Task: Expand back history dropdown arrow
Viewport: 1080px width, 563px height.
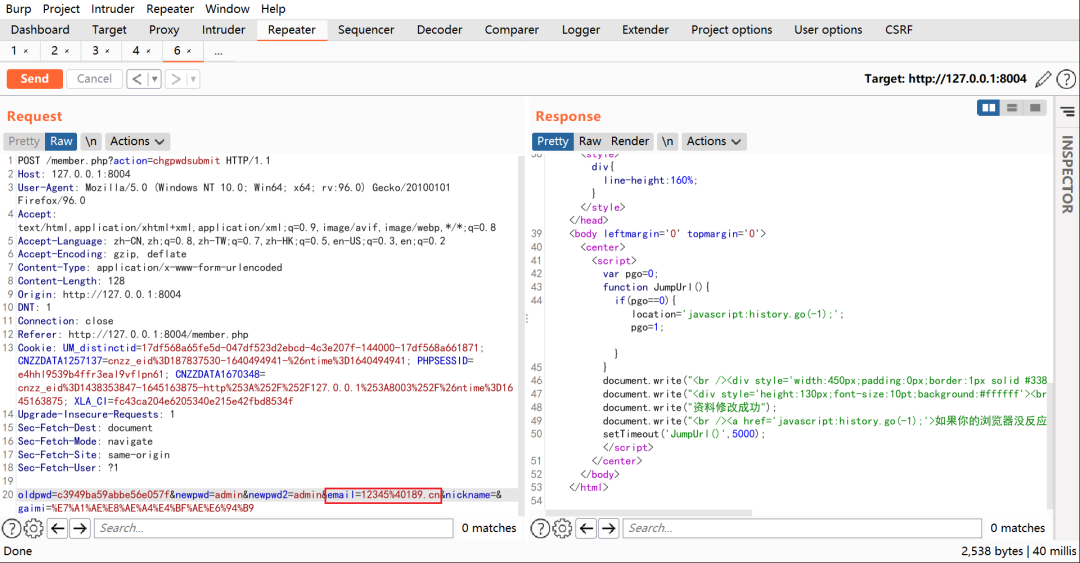Action: coord(154,79)
